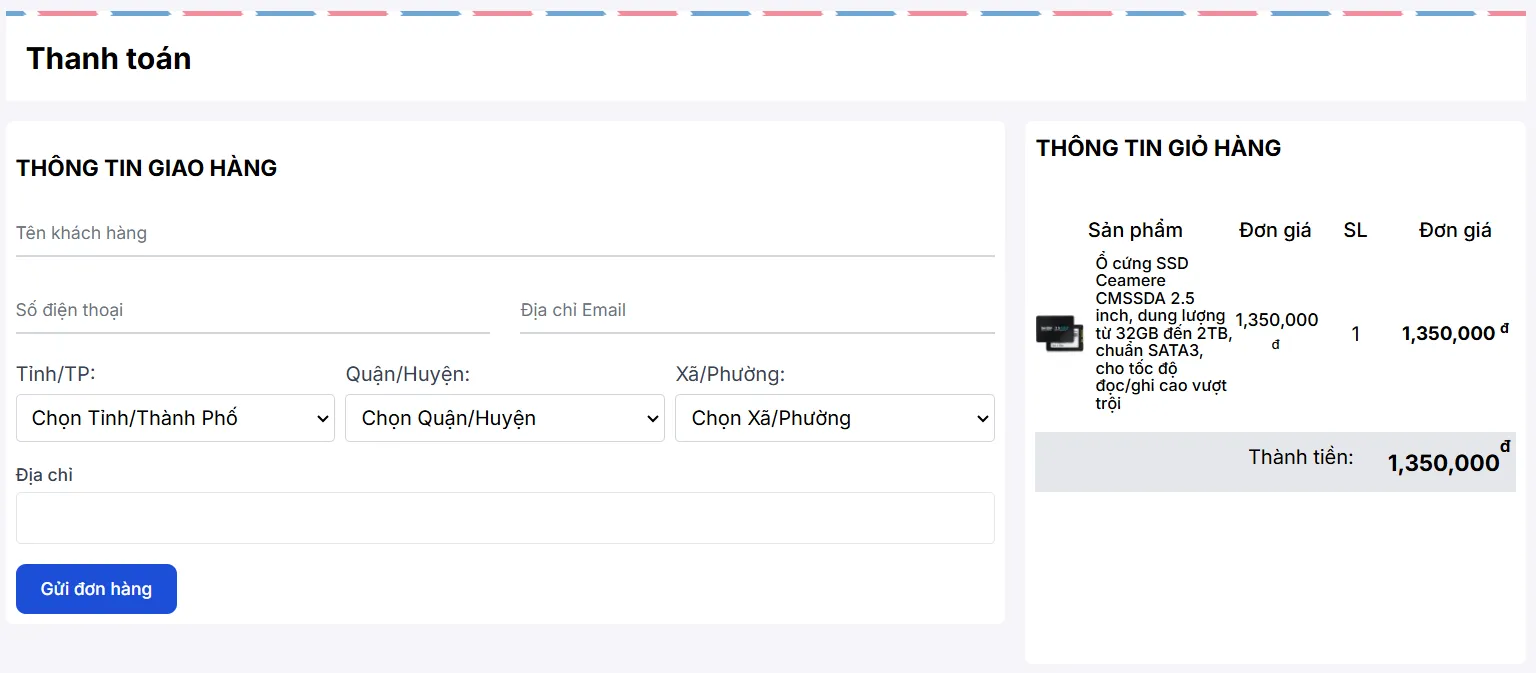Open the Chọn Tỉnh/Thành Phố dropdown
Screen dimensions: 1536x673
point(175,418)
